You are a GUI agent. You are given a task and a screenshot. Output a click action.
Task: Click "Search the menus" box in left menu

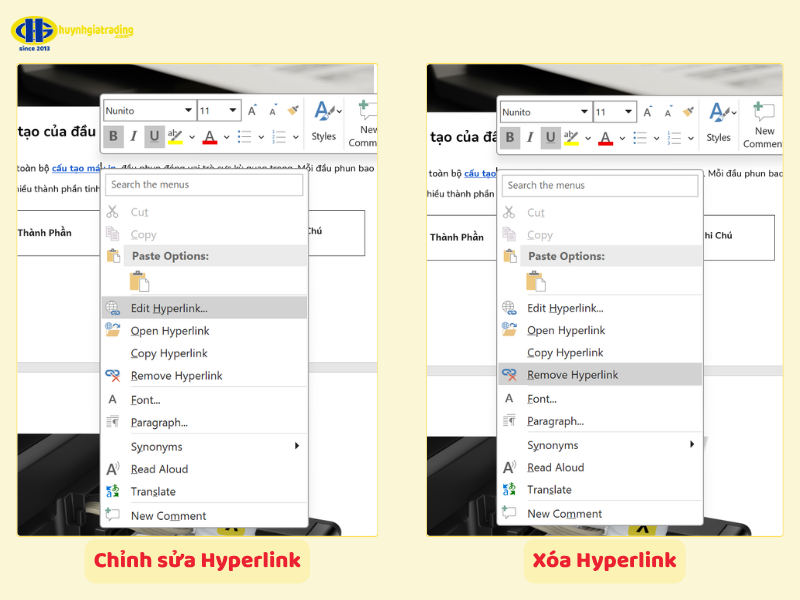(204, 185)
